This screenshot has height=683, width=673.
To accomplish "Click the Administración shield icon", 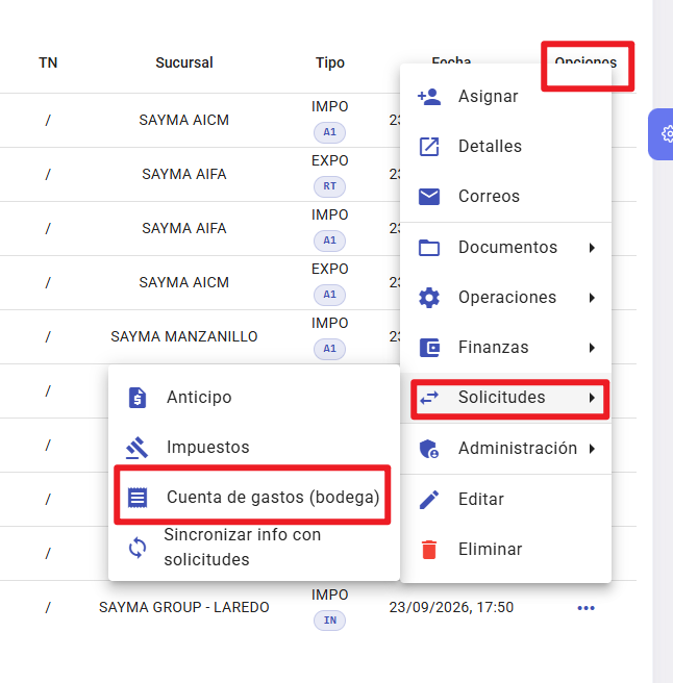I will coord(429,448).
